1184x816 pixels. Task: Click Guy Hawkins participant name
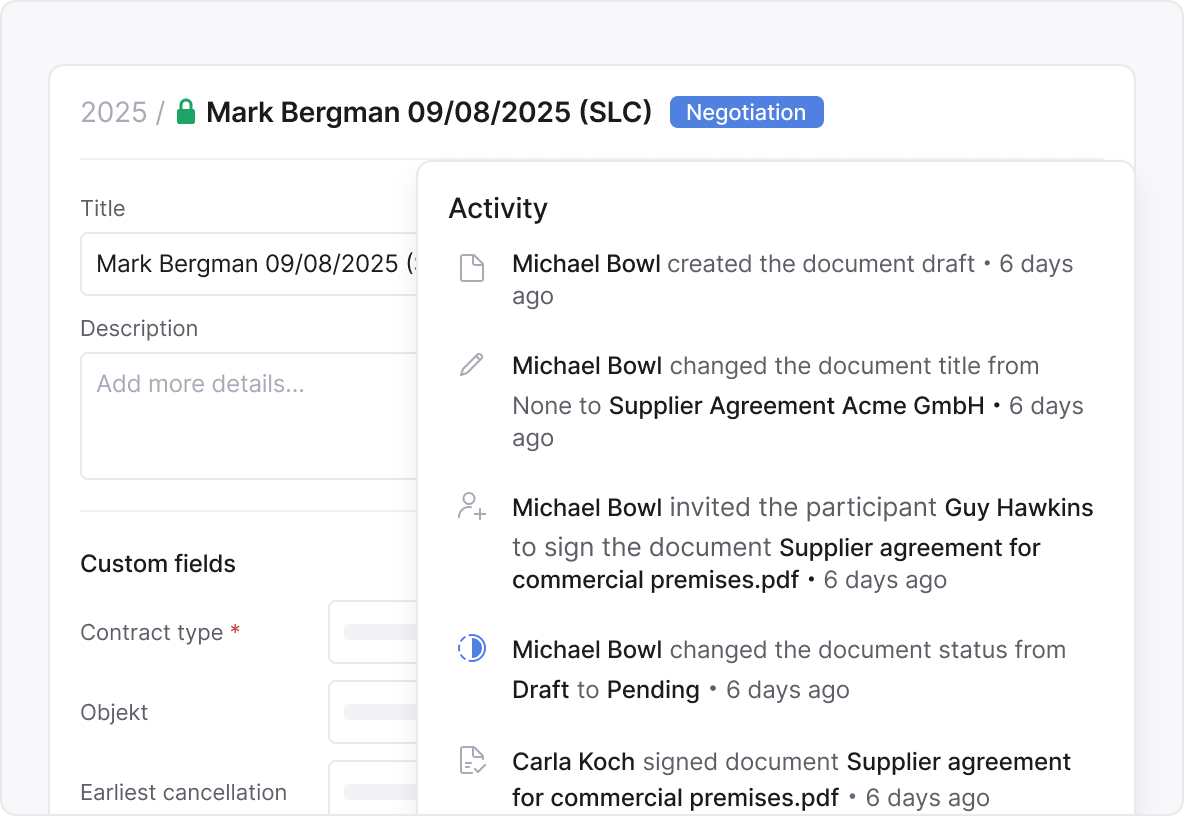click(1019, 508)
